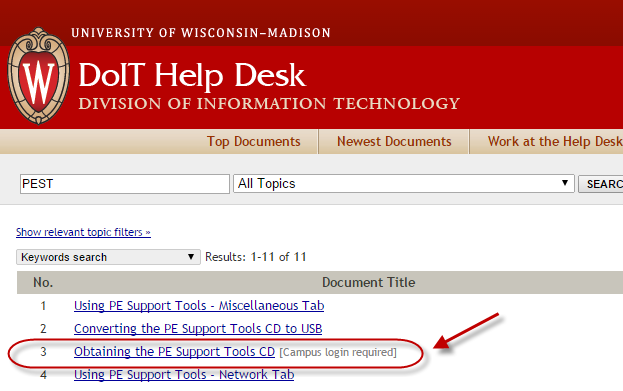The image size is (623, 391).
Task: Open Obtaining the PE Support Tools CD
Action: (x=174, y=352)
